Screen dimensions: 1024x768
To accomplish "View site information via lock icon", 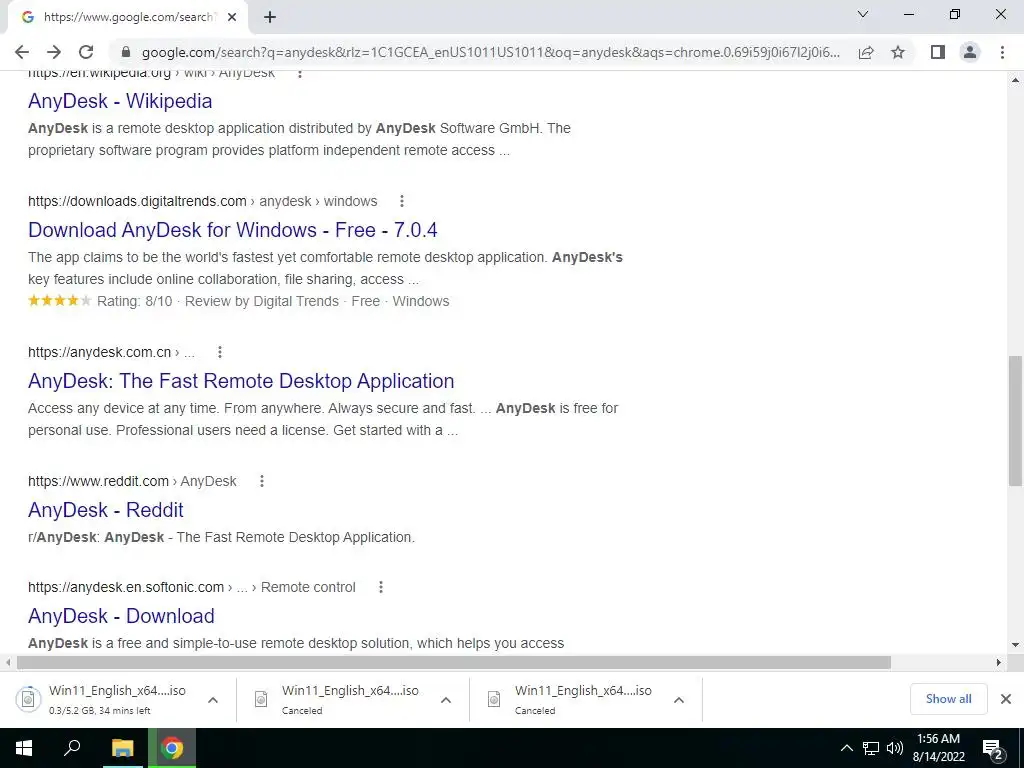I will tap(126, 52).
